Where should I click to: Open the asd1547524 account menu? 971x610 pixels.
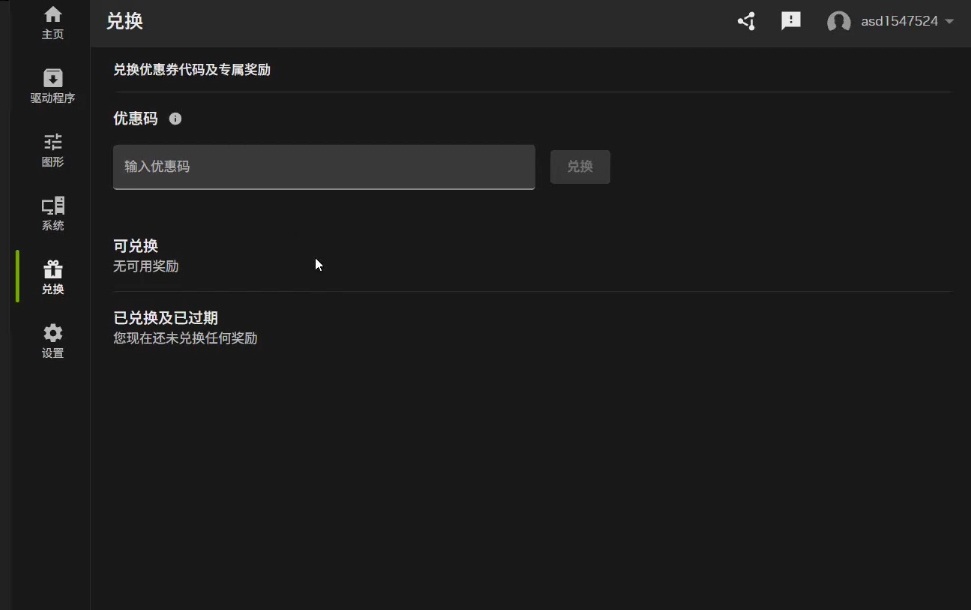click(x=899, y=22)
